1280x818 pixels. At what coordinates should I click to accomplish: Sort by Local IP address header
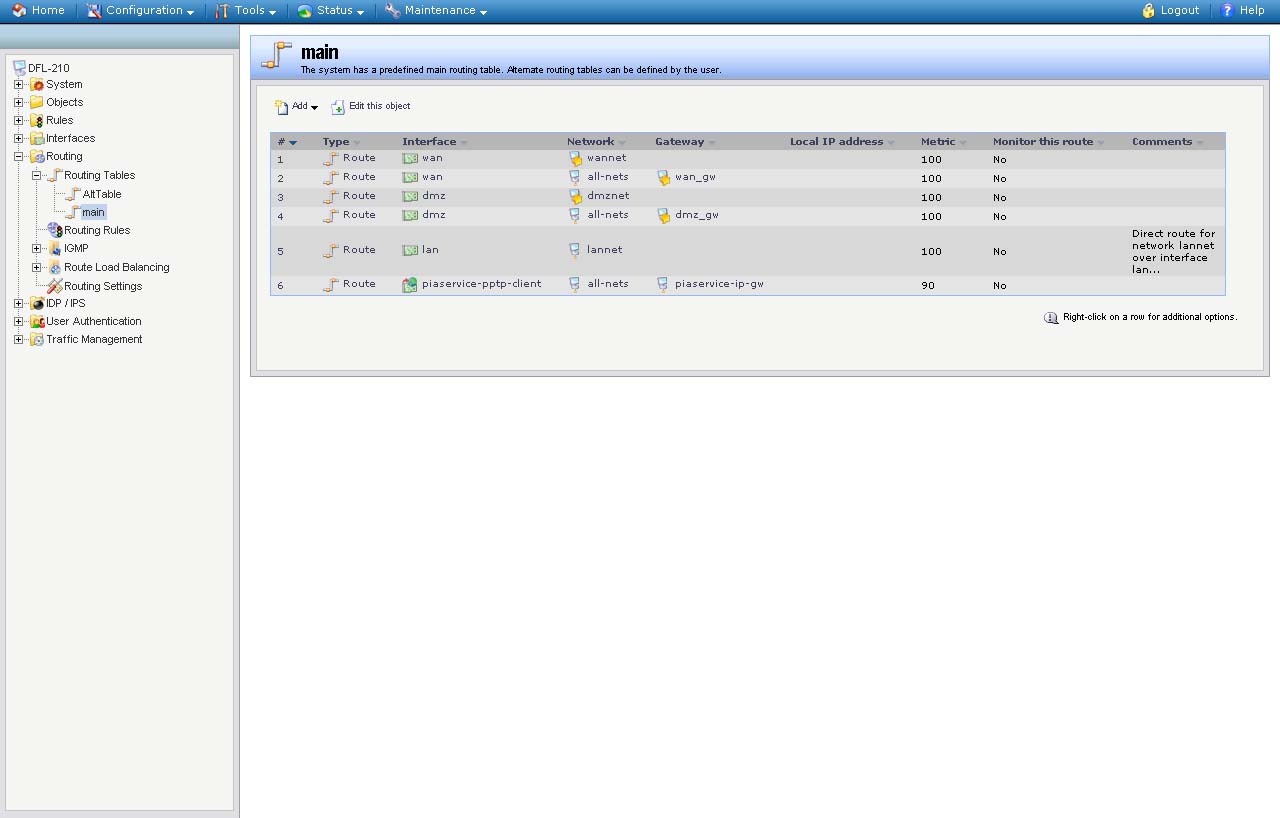[842, 142]
